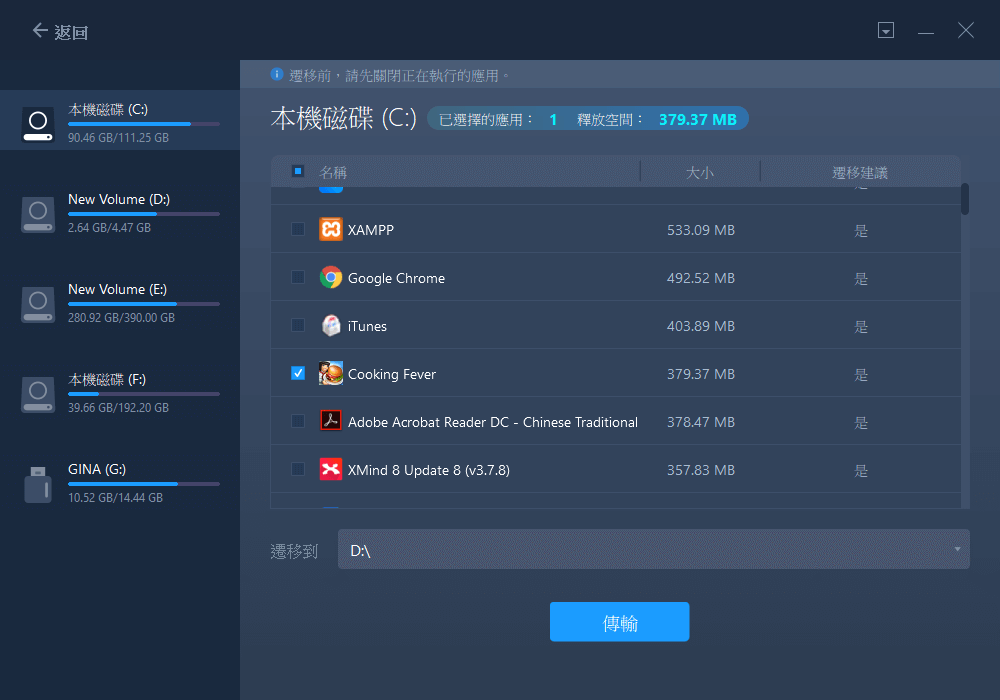Screen dimensions: 1000x700
Task: Select the Cooking Fever row name
Action: [392, 374]
